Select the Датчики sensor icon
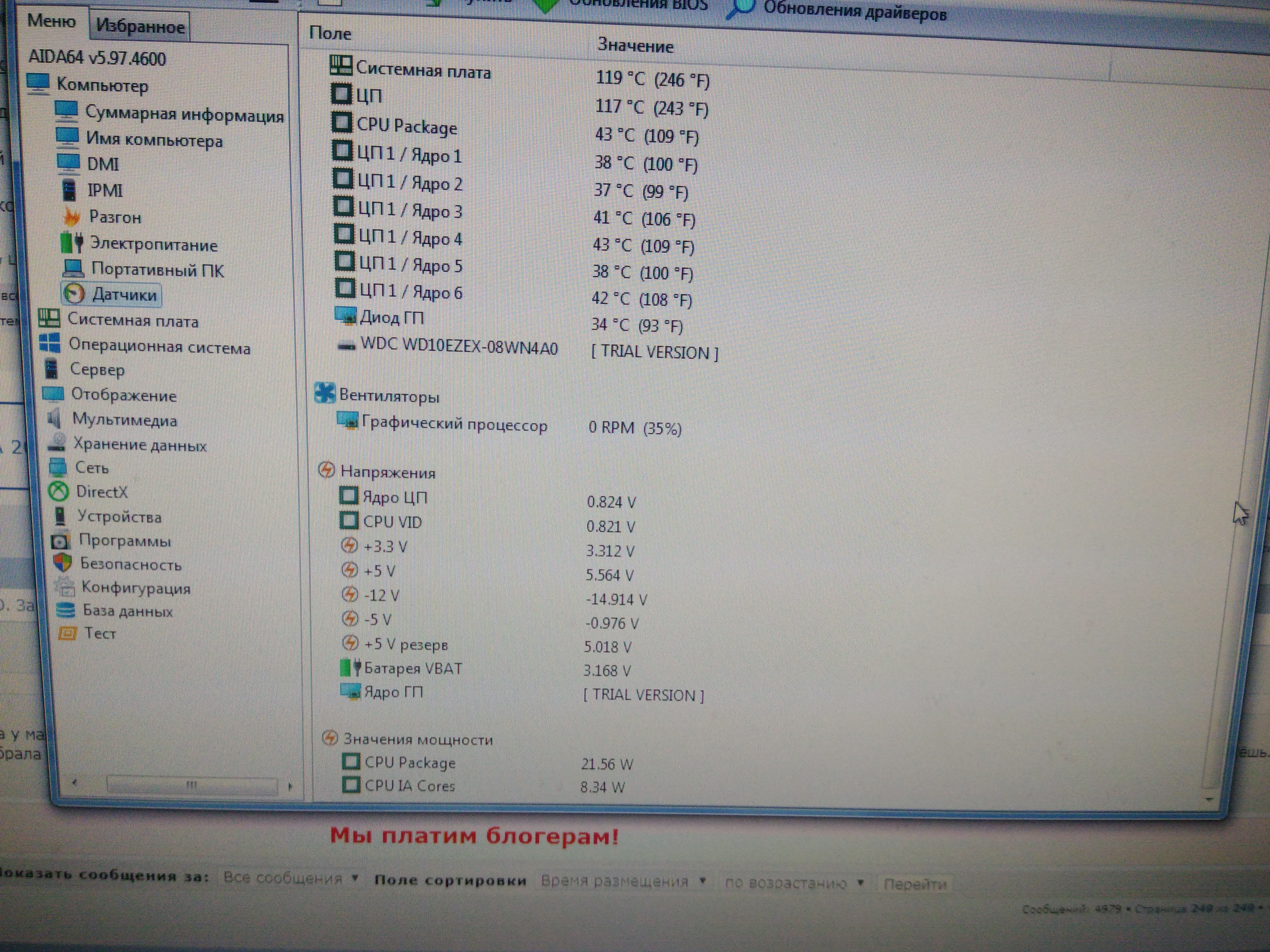The height and width of the screenshot is (952, 1270). pos(74,294)
